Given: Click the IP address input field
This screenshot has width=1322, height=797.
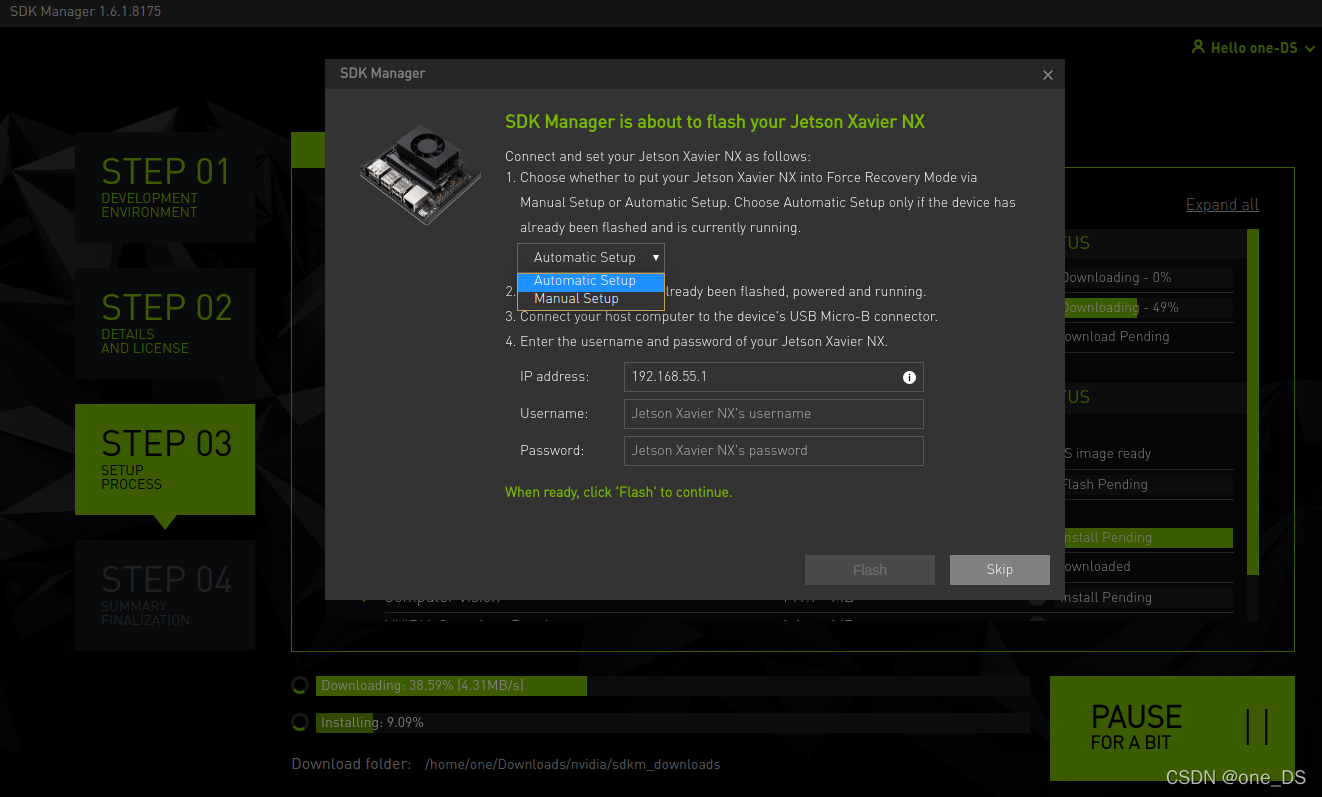Looking at the screenshot, I should point(773,377).
